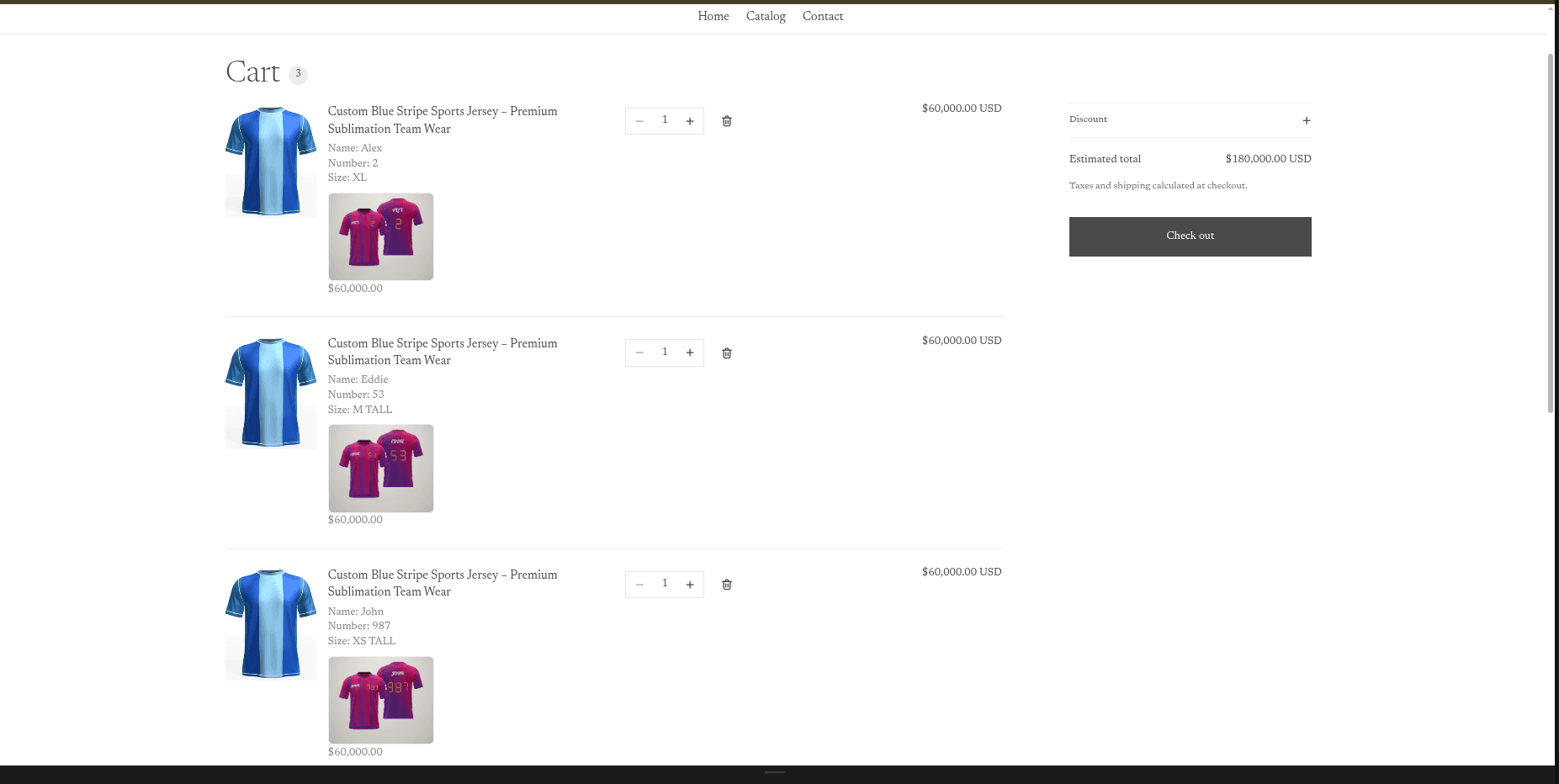
Task: Open the Contact page
Action: pos(823,17)
